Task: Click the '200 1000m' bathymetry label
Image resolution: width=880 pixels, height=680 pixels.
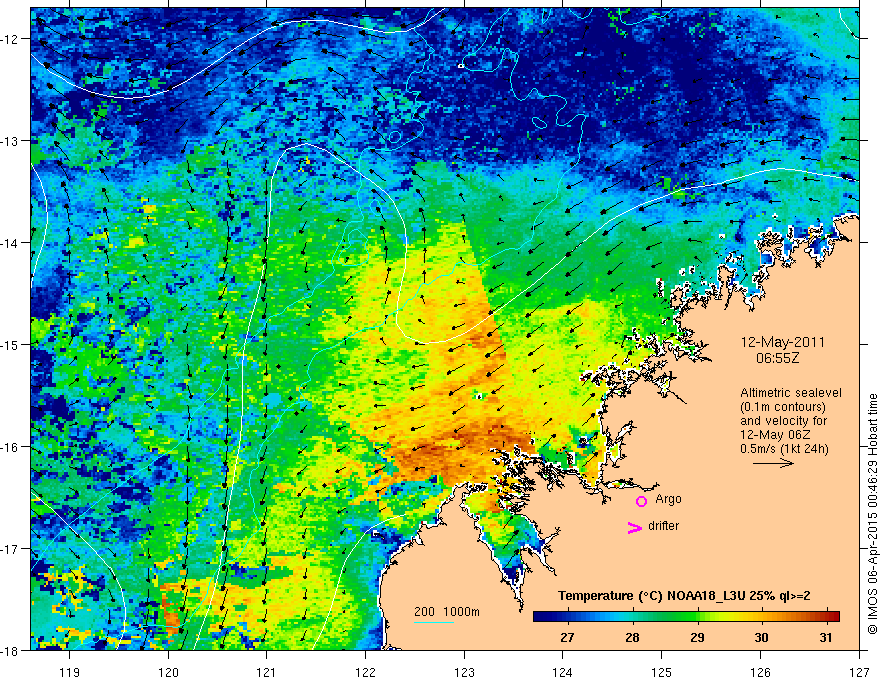Action: (447, 612)
